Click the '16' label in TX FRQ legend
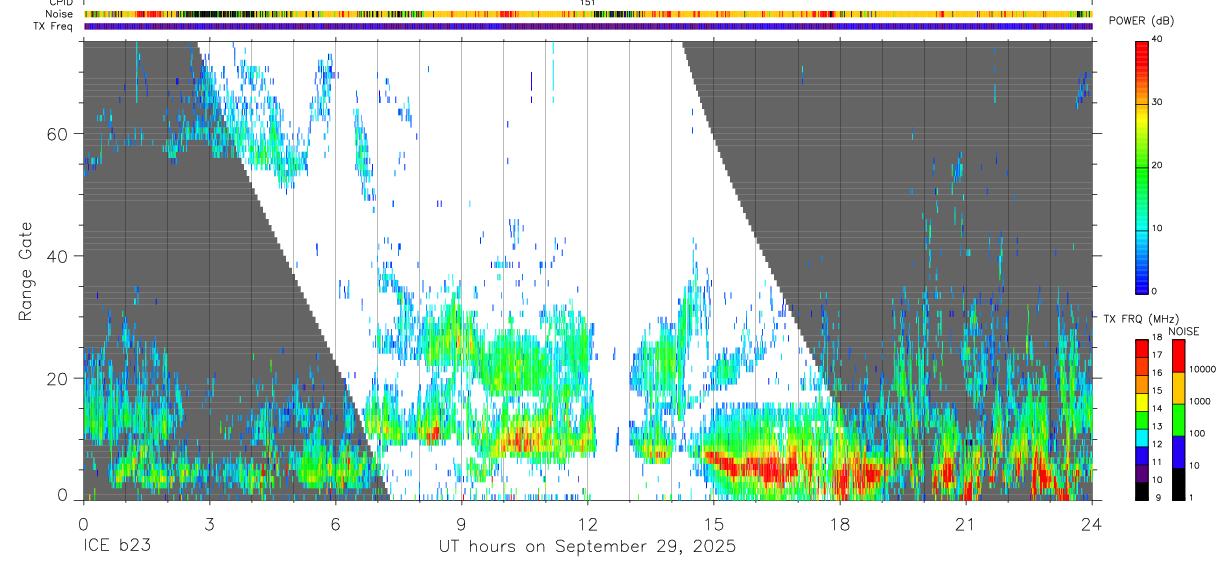1228x567 pixels. pyautogui.click(x=1157, y=373)
